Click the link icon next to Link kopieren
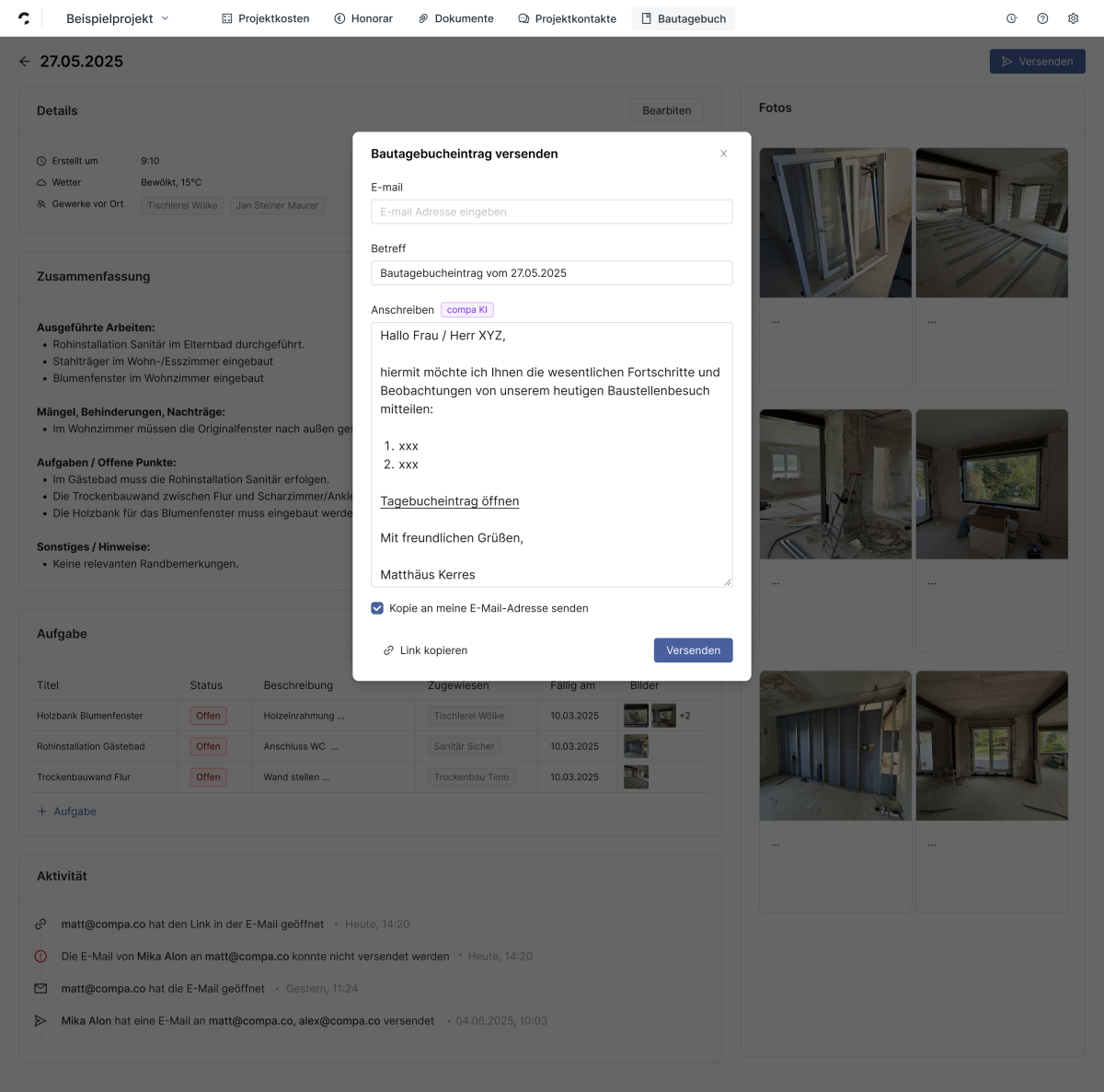The height and width of the screenshot is (1092, 1104). coord(388,650)
